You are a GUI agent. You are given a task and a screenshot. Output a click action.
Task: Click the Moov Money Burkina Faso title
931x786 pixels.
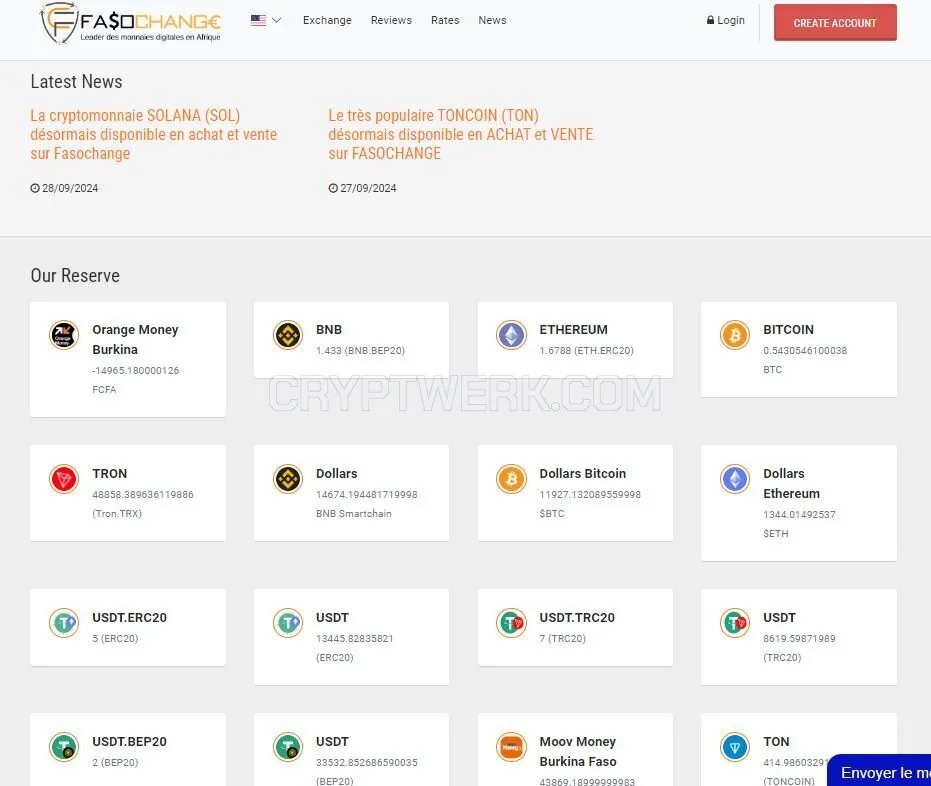(578, 751)
